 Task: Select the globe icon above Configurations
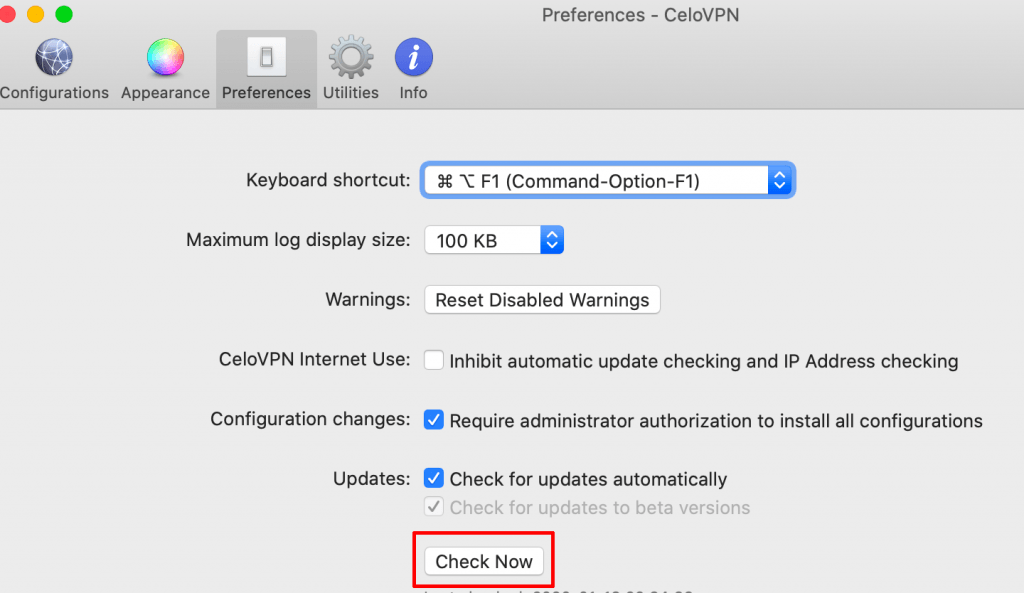coord(54,56)
